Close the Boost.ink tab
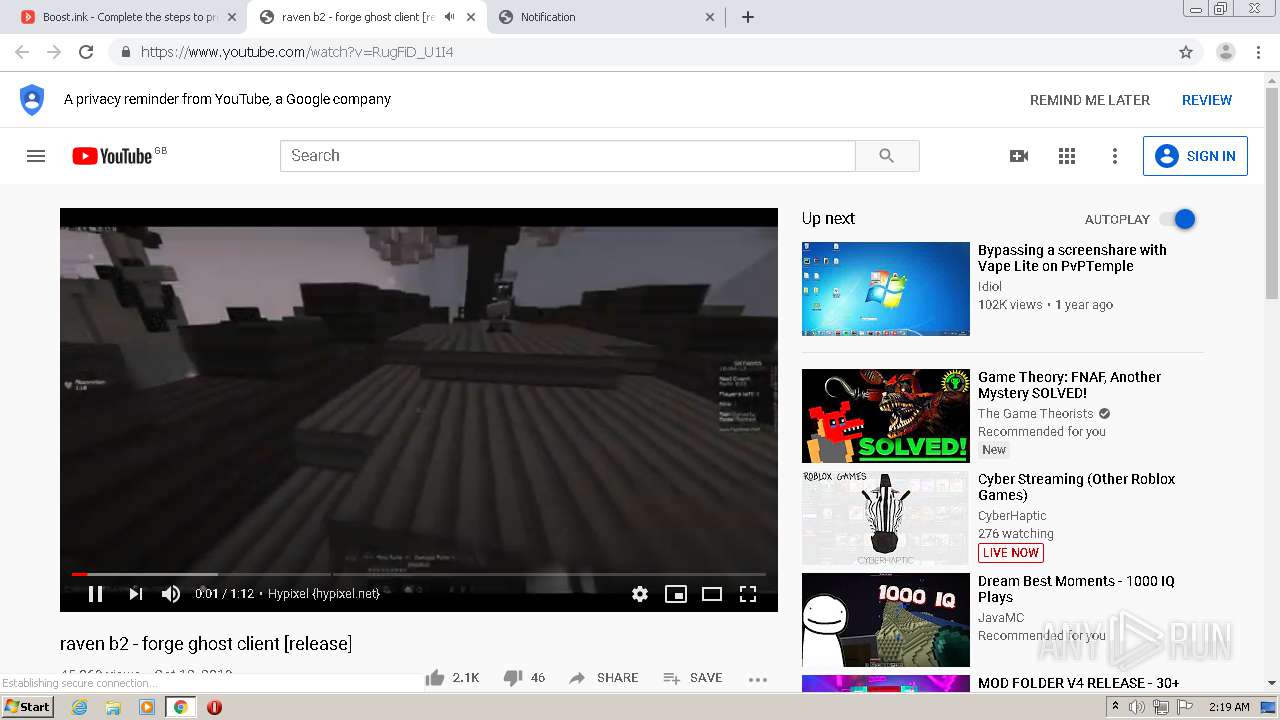The height and width of the screenshot is (720, 1280). (x=231, y=17)
